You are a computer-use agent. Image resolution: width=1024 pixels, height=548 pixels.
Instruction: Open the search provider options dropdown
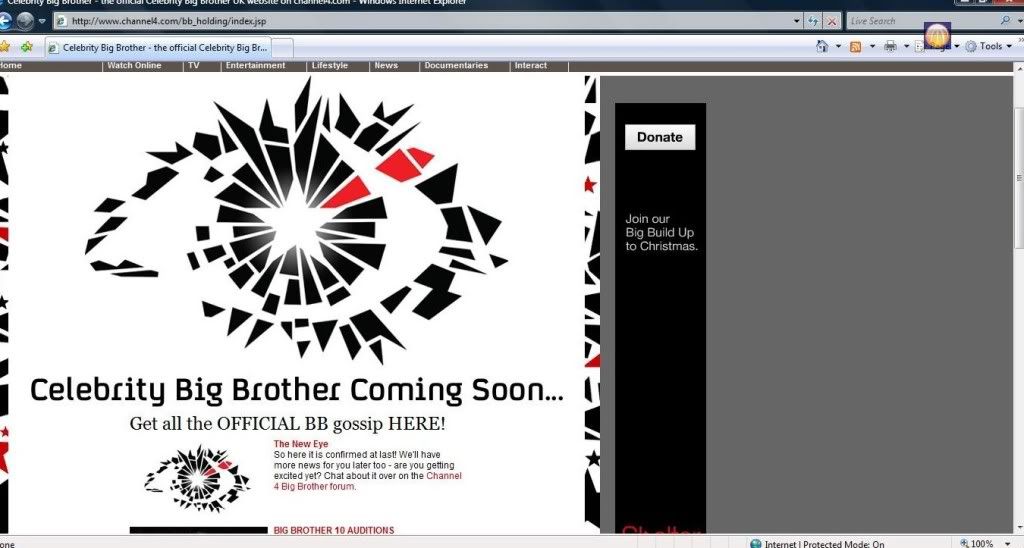pyautogui.click(x=1019, y=21)
